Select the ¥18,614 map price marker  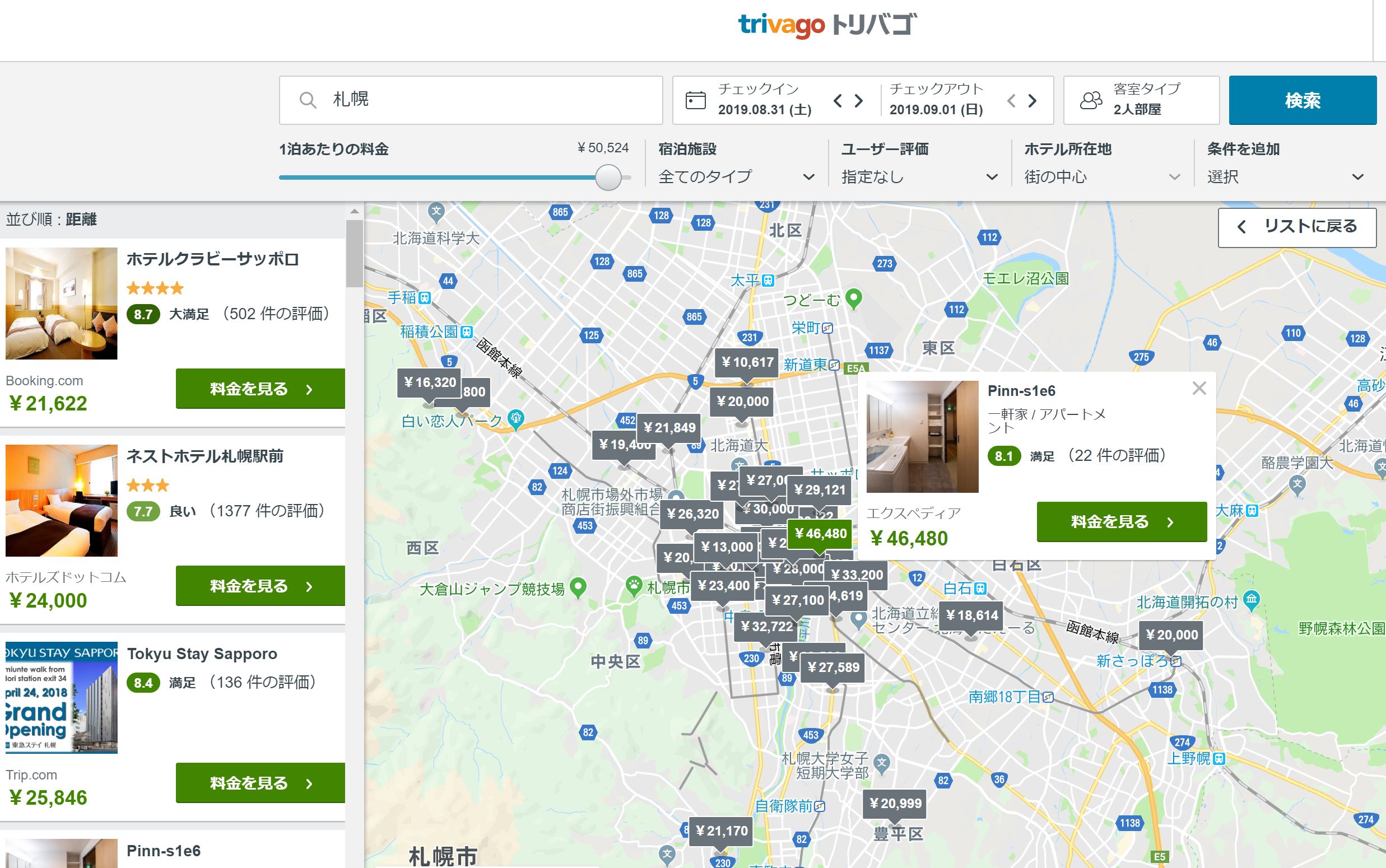pyautogui.click(x=971, y=615)
